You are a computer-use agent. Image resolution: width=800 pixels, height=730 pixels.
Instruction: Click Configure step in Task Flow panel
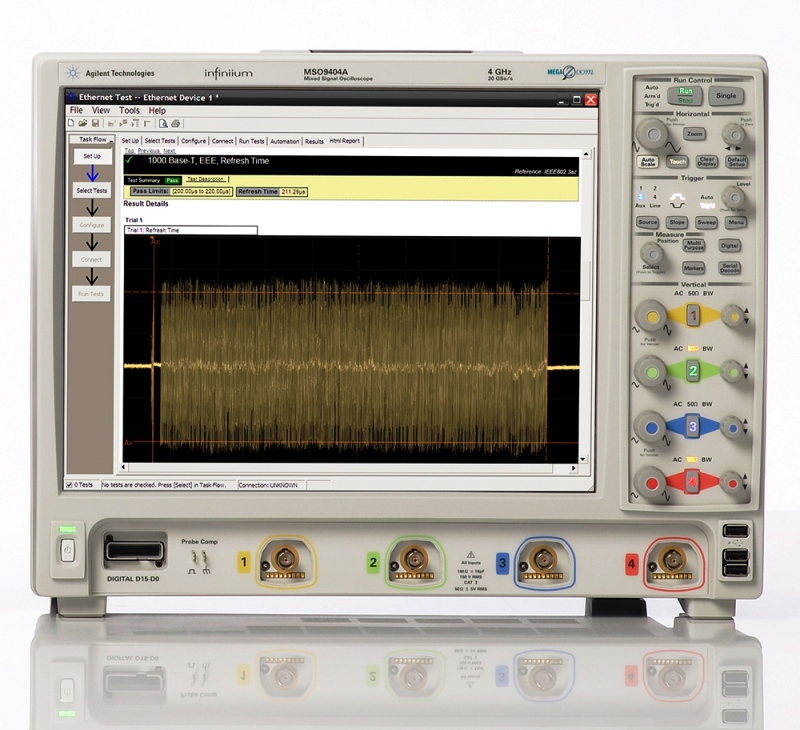[x=92, y=225]
